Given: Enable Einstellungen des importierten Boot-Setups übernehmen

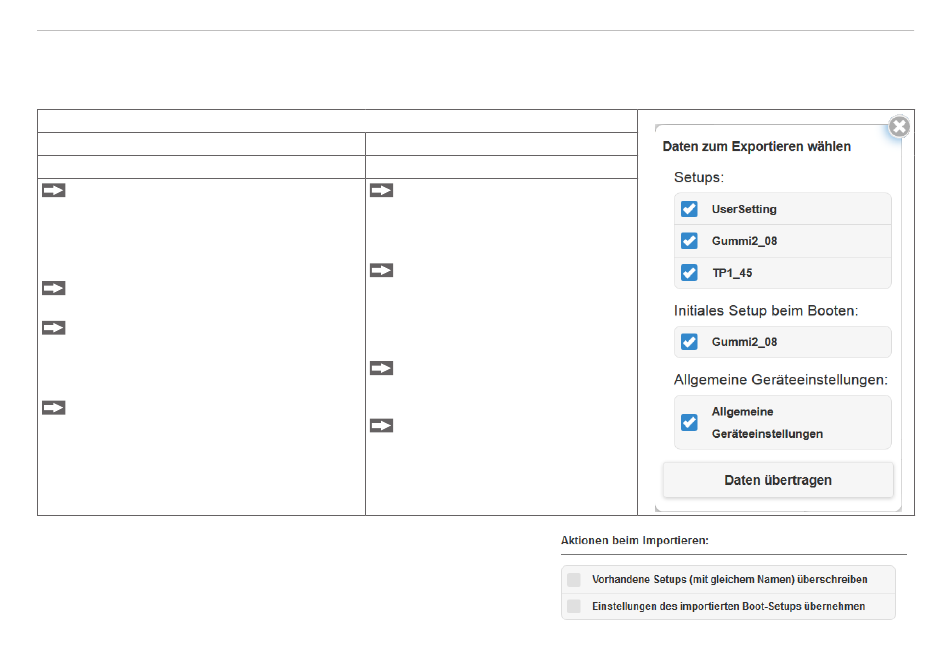Looking at the screenshot, I should [574, 606].
